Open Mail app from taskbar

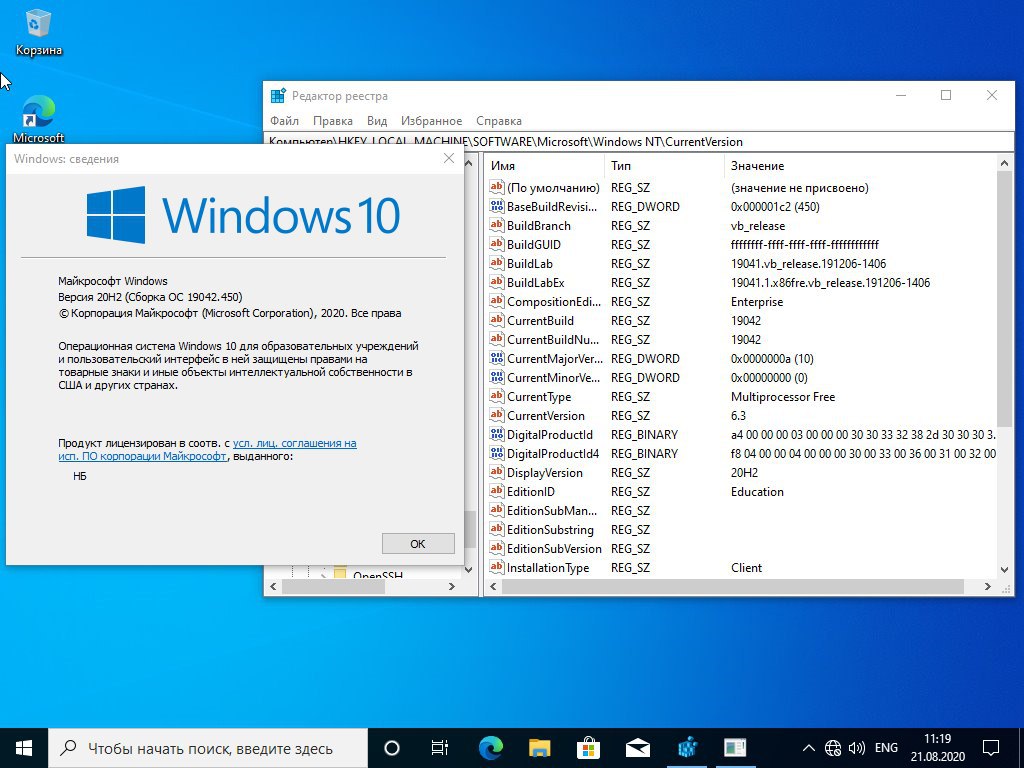pos(637,748)
